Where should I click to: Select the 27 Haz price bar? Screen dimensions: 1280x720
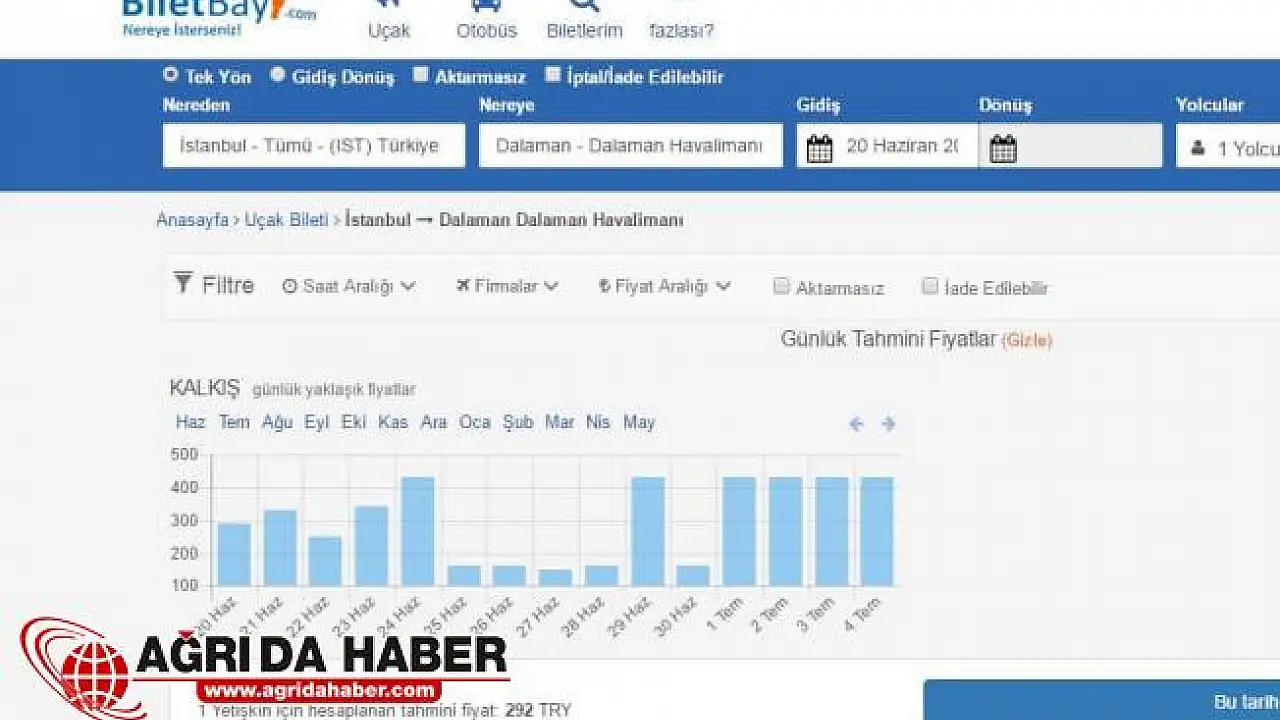[555, 578]
